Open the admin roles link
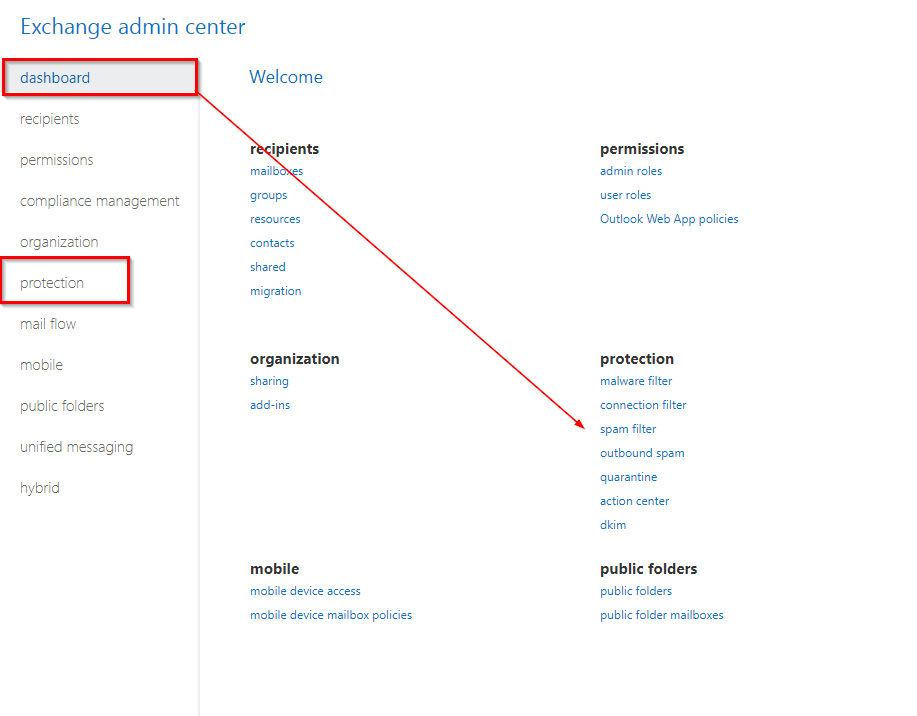Viewport: 917px width, 716px height. tap(631, 171)
